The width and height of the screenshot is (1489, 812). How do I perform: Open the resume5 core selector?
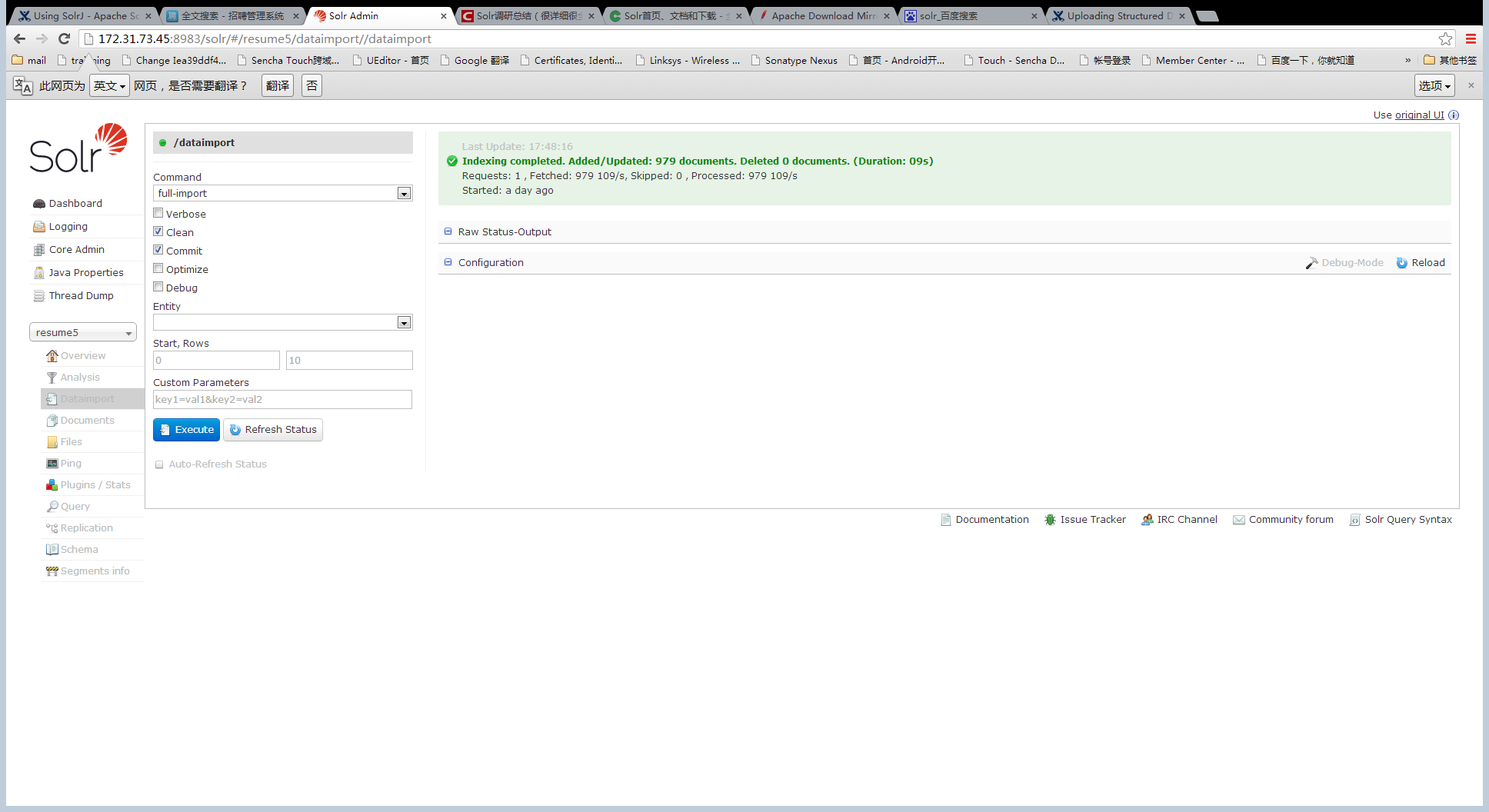point(83,332)
